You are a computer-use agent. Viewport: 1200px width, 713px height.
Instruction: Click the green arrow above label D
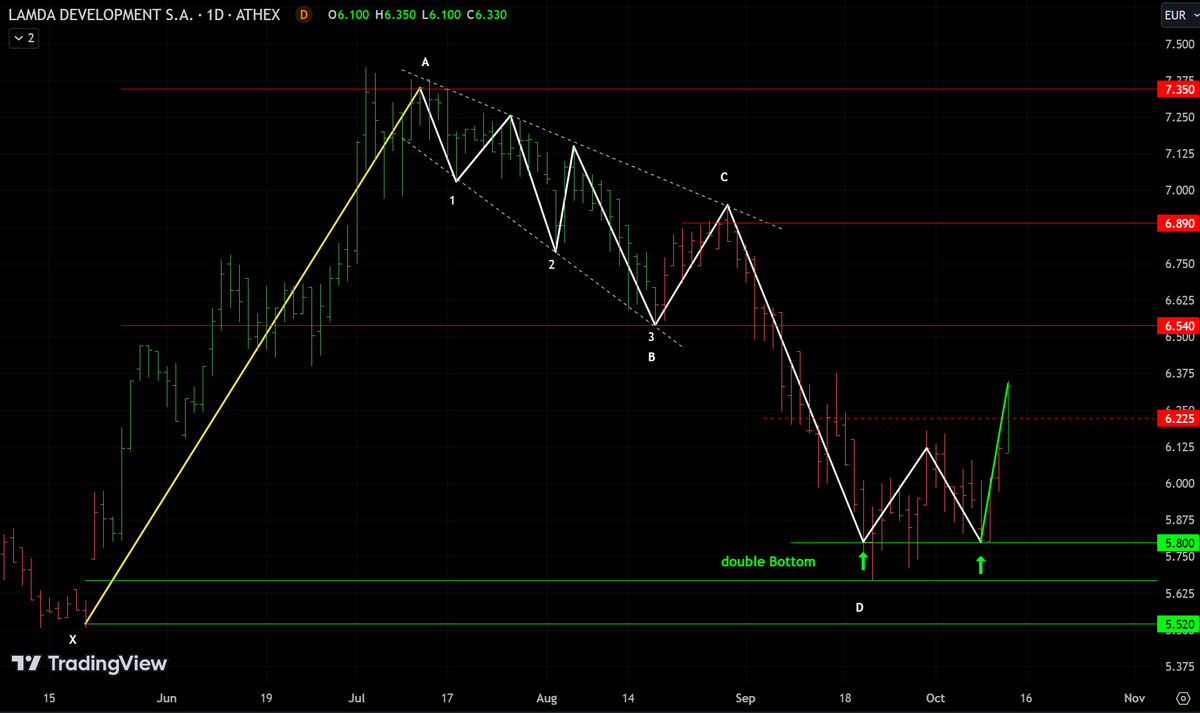tap(863, 560)
